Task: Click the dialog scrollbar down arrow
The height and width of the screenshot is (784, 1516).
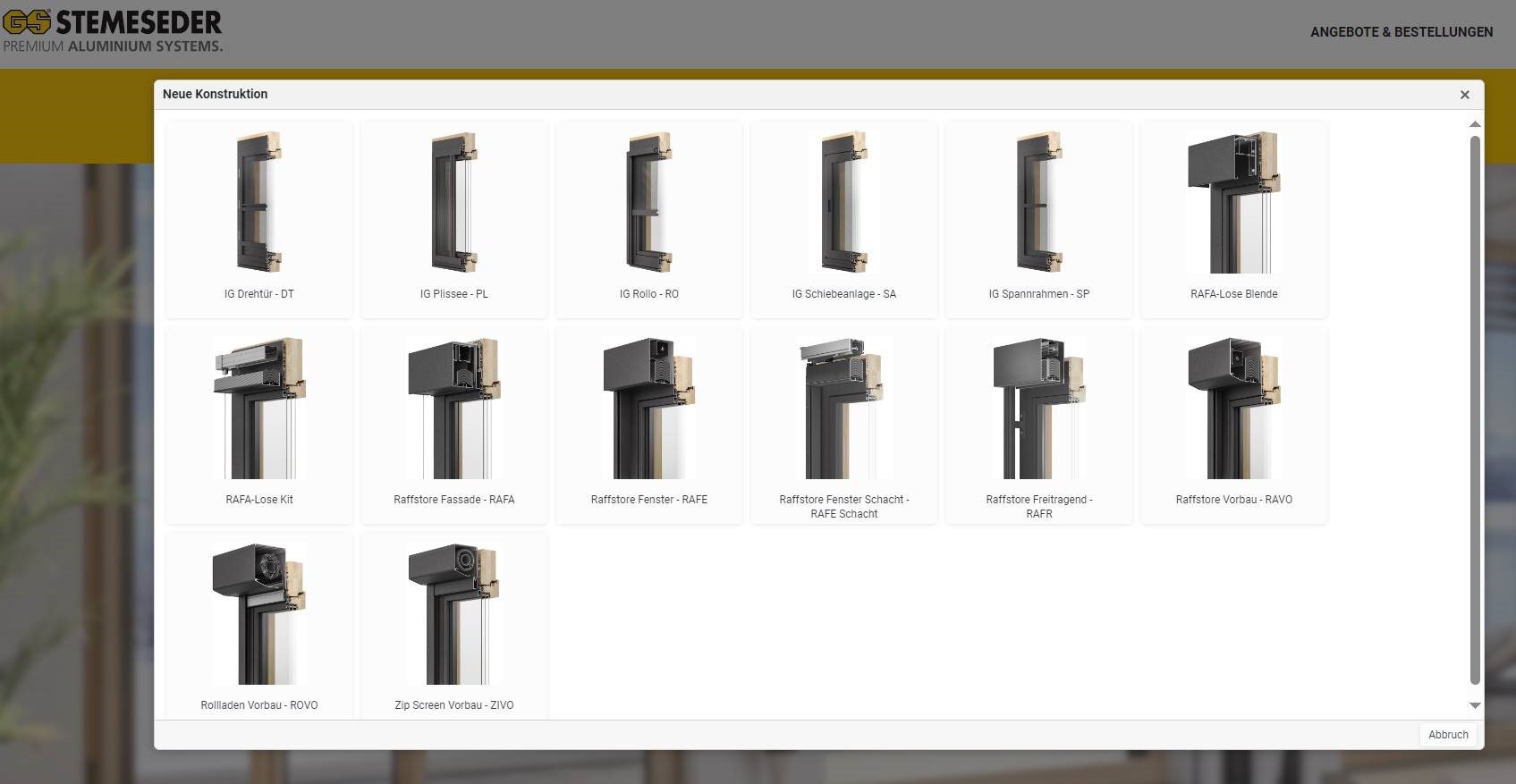Action: point(1475,706)
